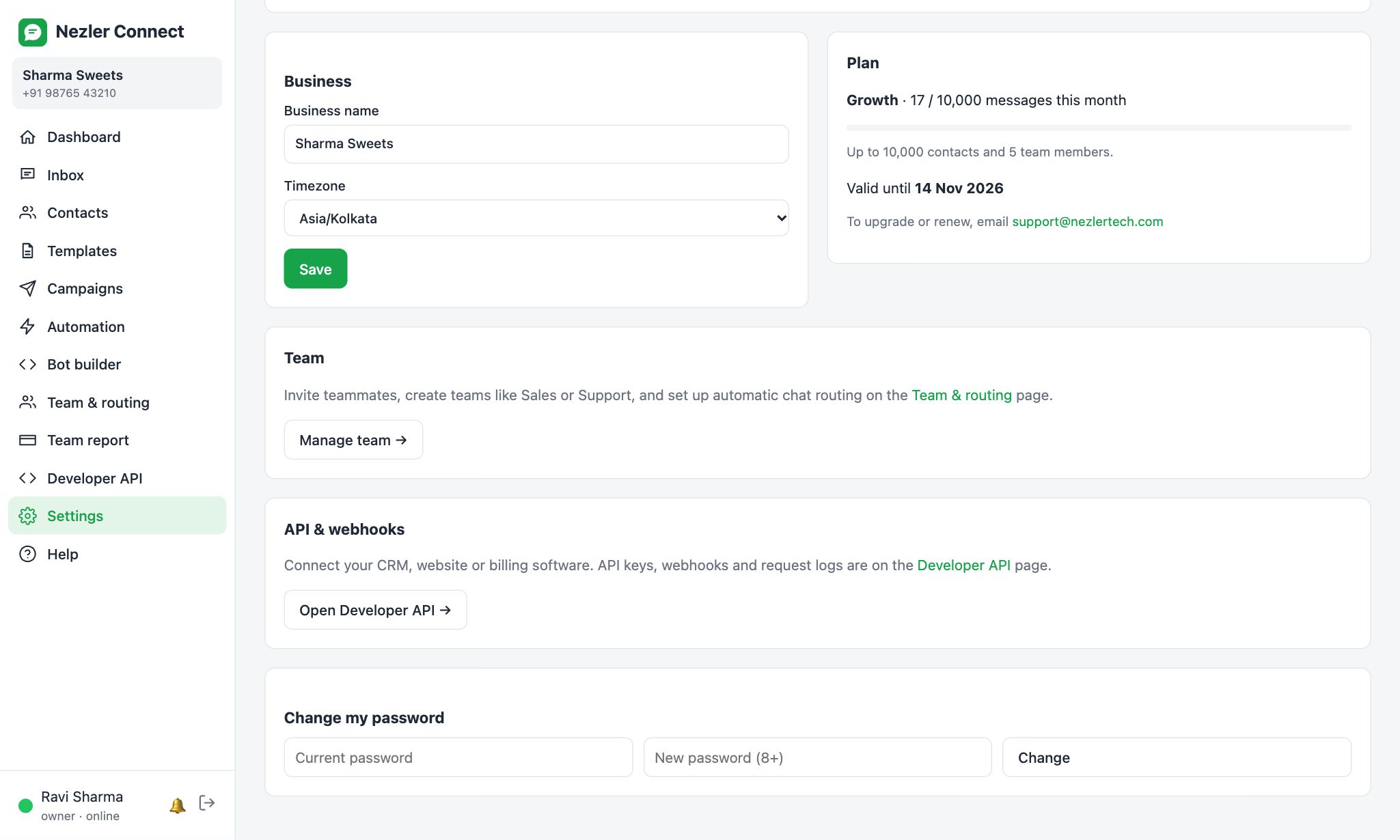The image size is (1400, 840).
Task: Click the Settings gear icon
Action: (27, 516)
